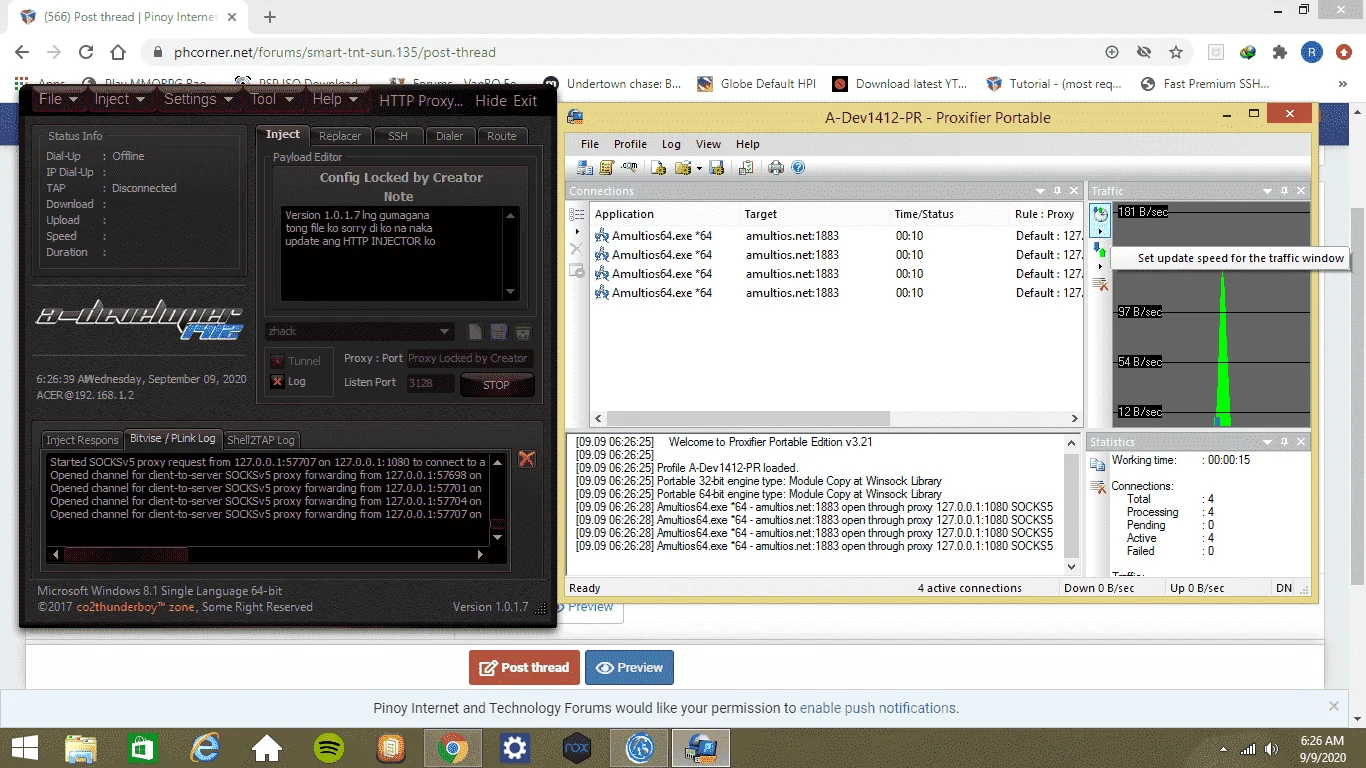
Task: Open View menu in Proxifier
Action: pos(708,144)
